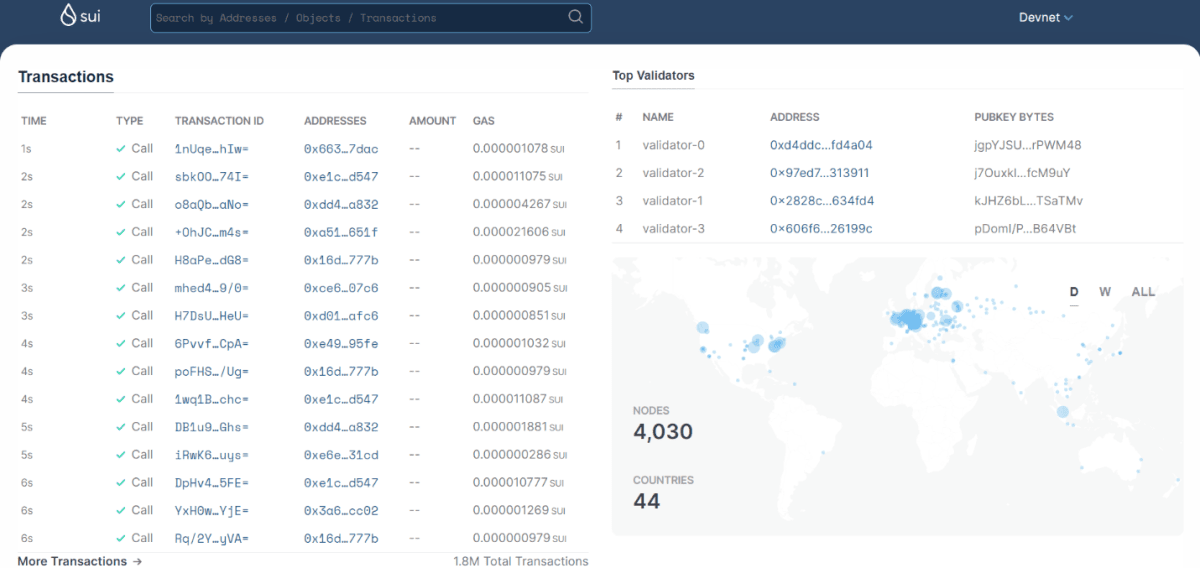Open transaction H7DsU…HeU=
The width and height of the screenshot is (1200, 568).
(211, 316)
